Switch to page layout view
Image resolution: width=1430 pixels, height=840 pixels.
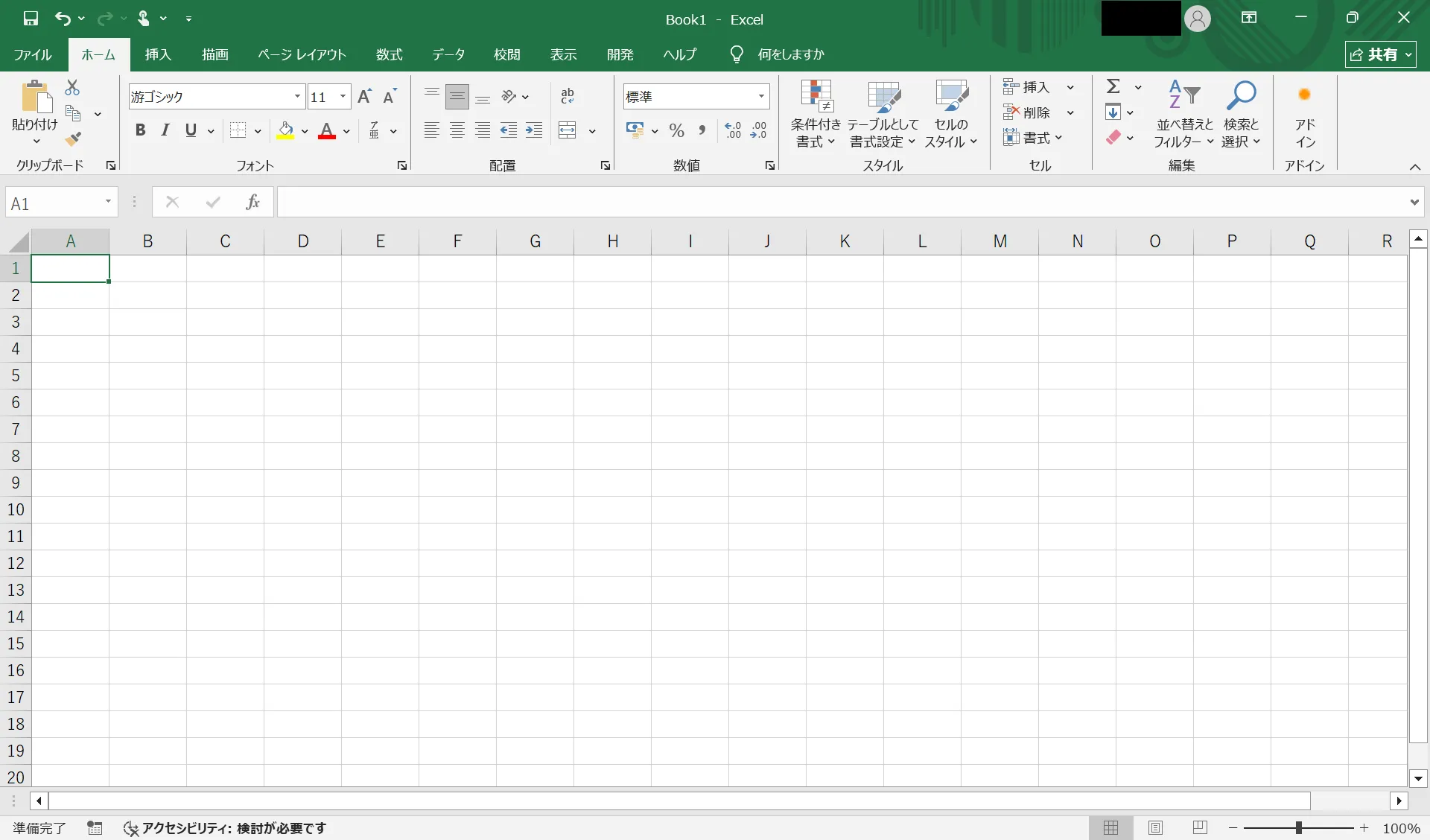[x=1155, y=827]
